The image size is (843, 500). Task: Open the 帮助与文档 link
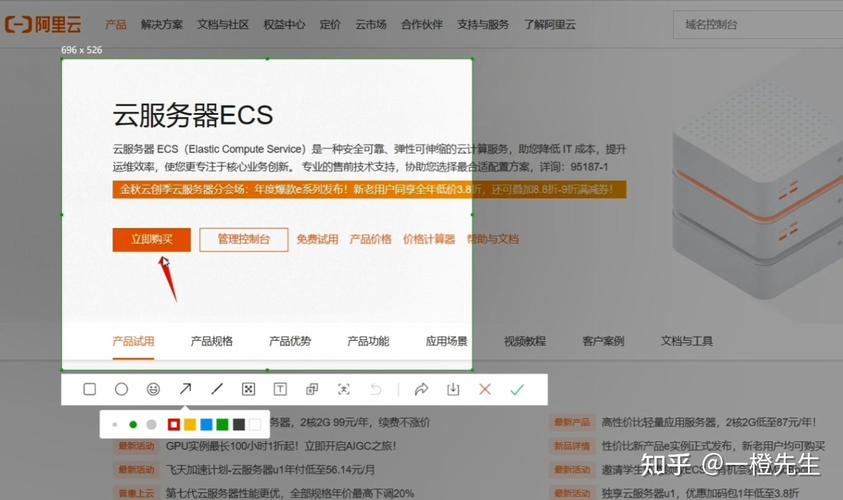493,239
